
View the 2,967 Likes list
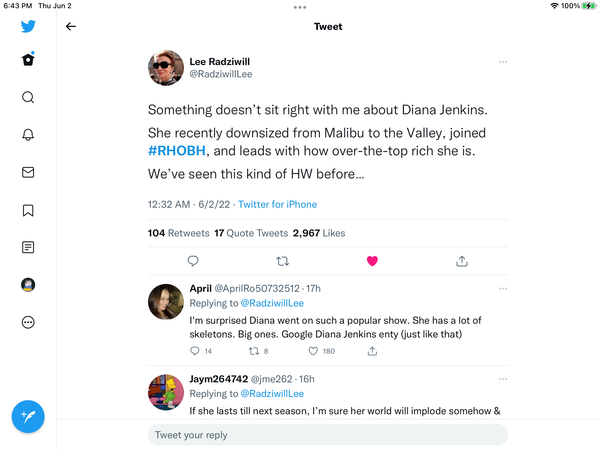click(318, 232)
